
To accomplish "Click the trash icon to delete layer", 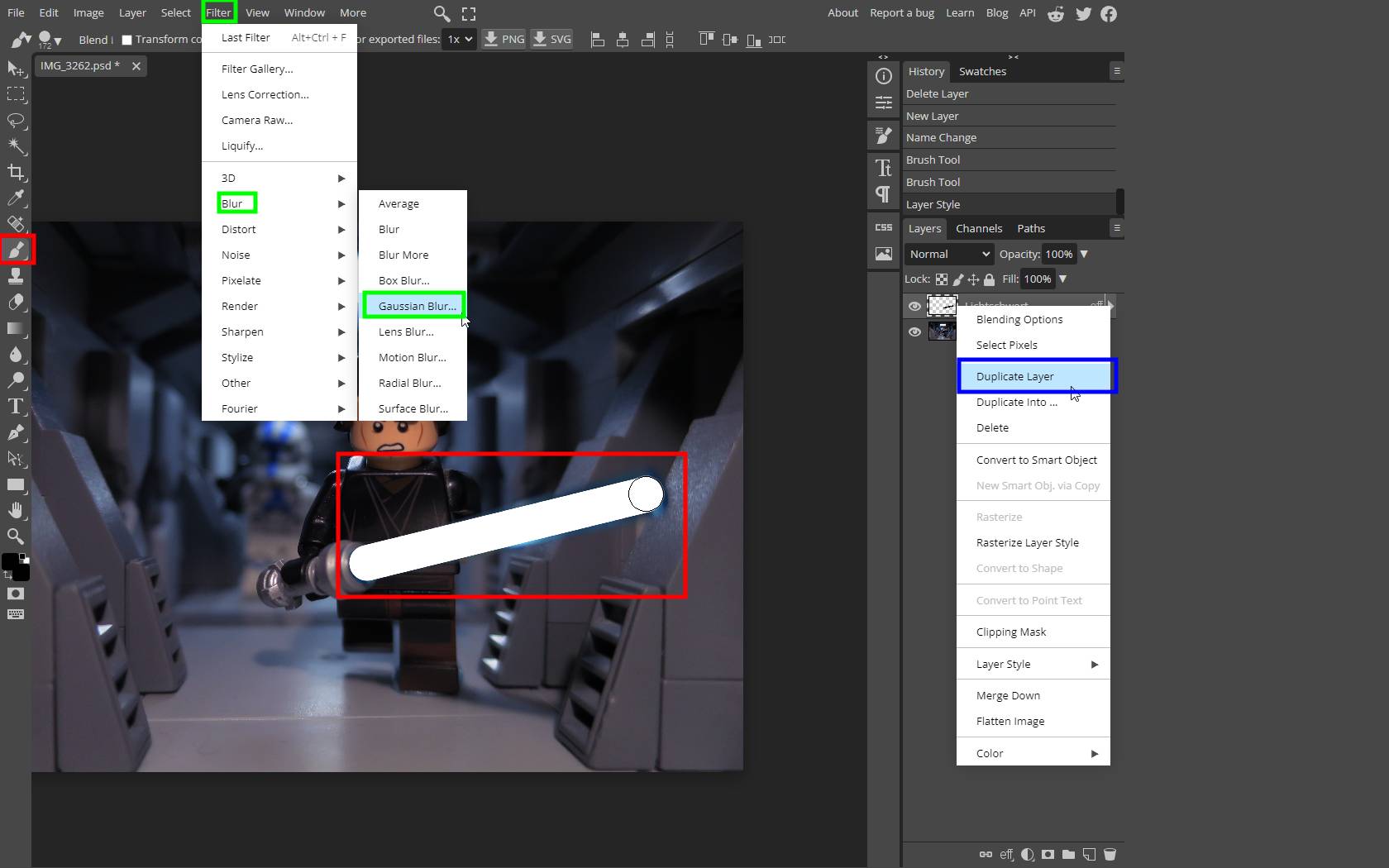I will [1110, 854].
